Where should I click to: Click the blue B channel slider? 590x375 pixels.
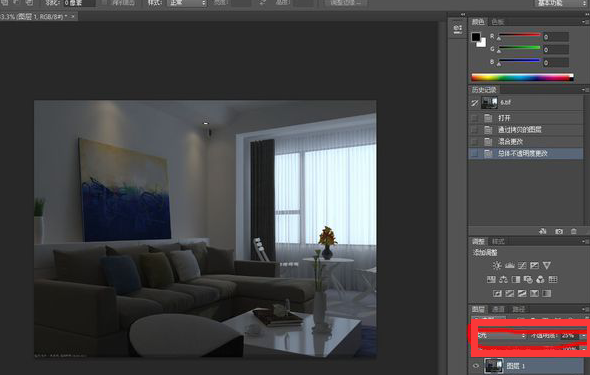click(x=519, y=62)
